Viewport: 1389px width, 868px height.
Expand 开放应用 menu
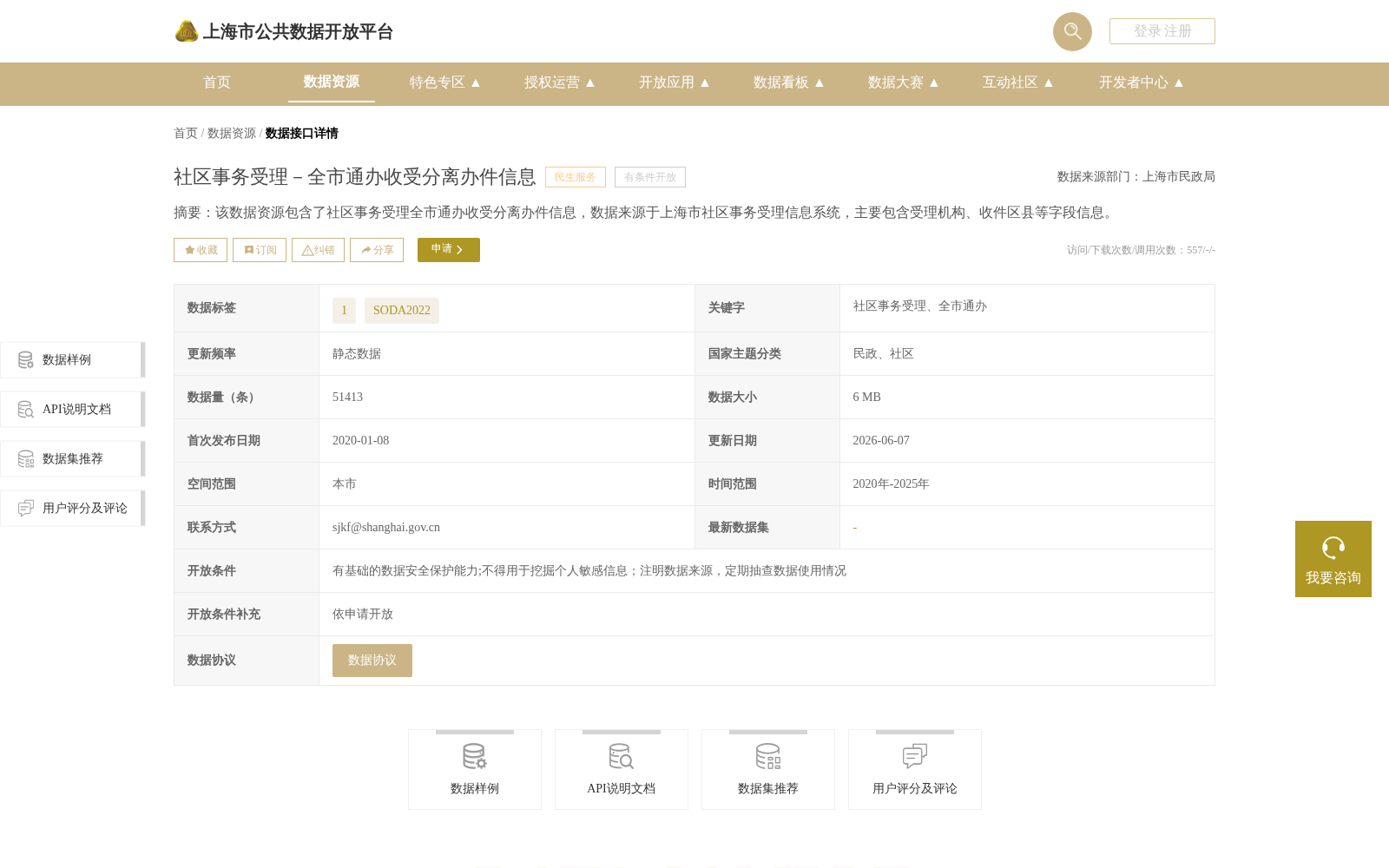click(x=675, y=82)
